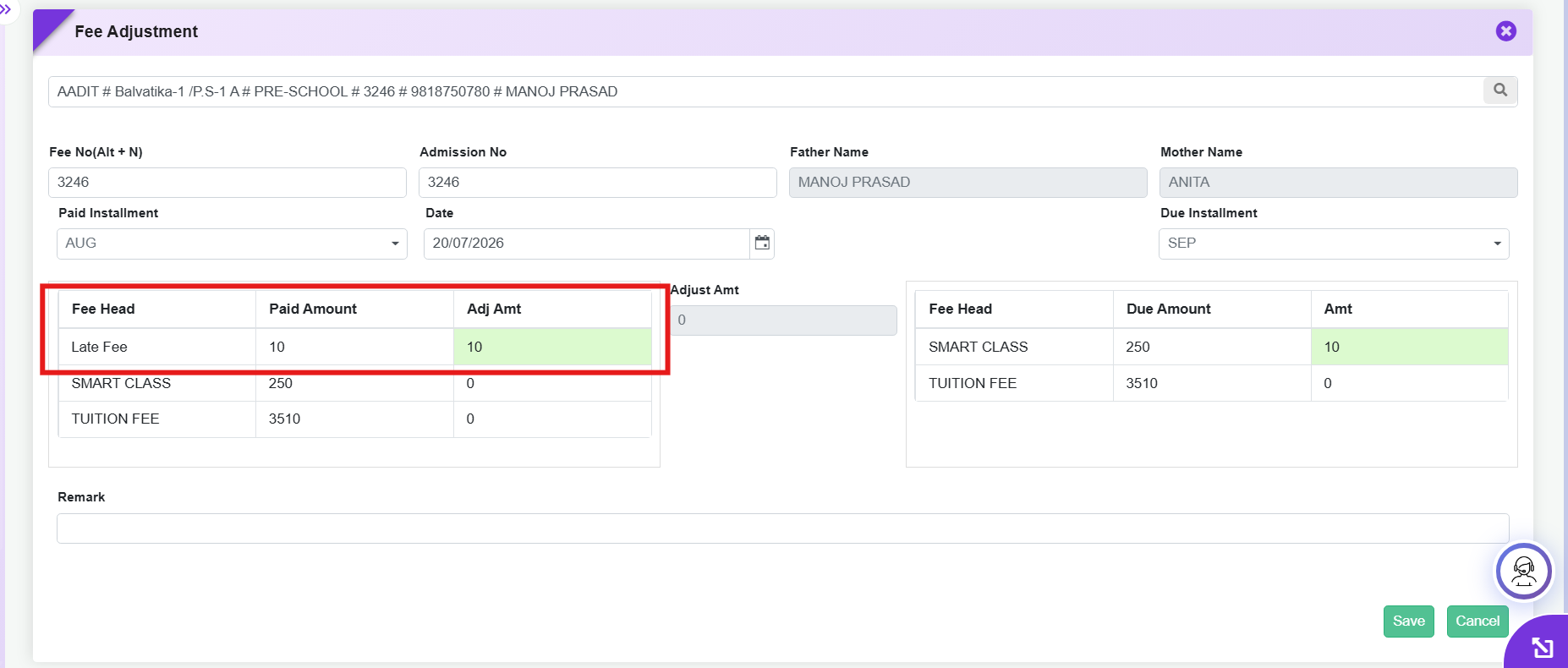Select the Late Fee row label

pos(99,347)
